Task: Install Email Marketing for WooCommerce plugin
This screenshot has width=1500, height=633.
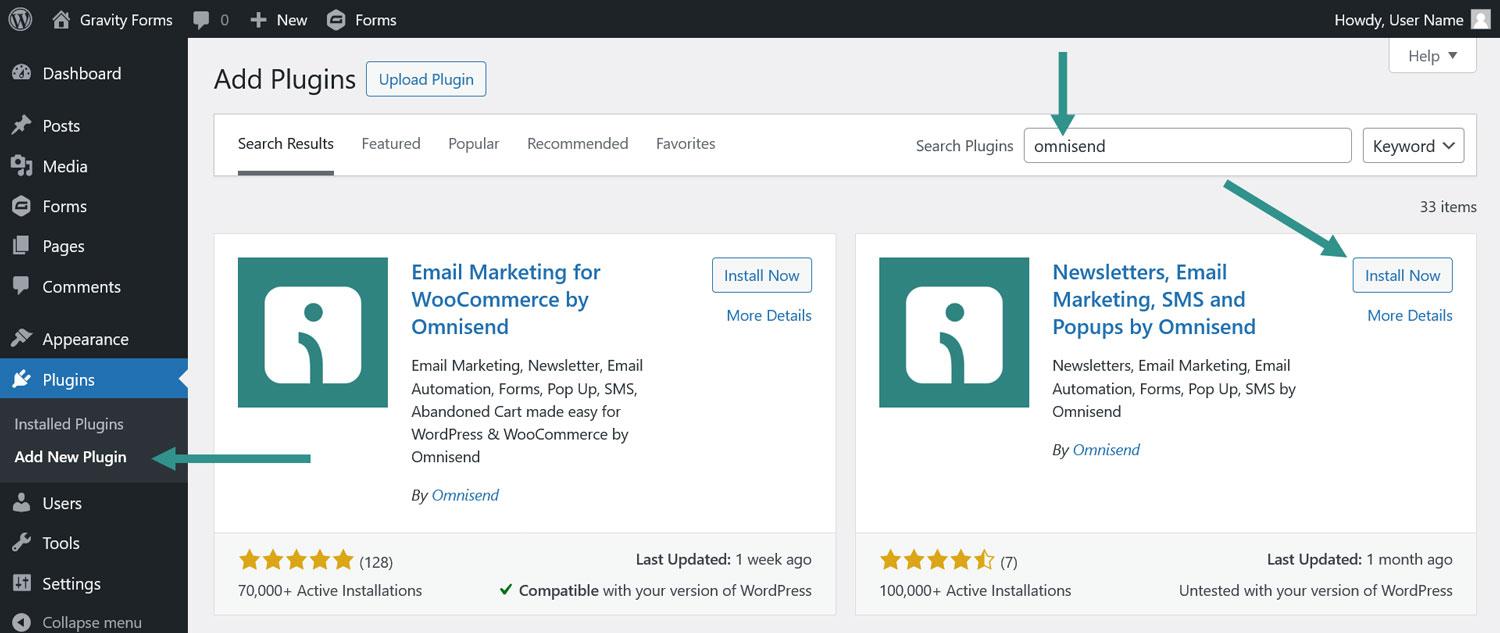Action: tap(762, 276)
